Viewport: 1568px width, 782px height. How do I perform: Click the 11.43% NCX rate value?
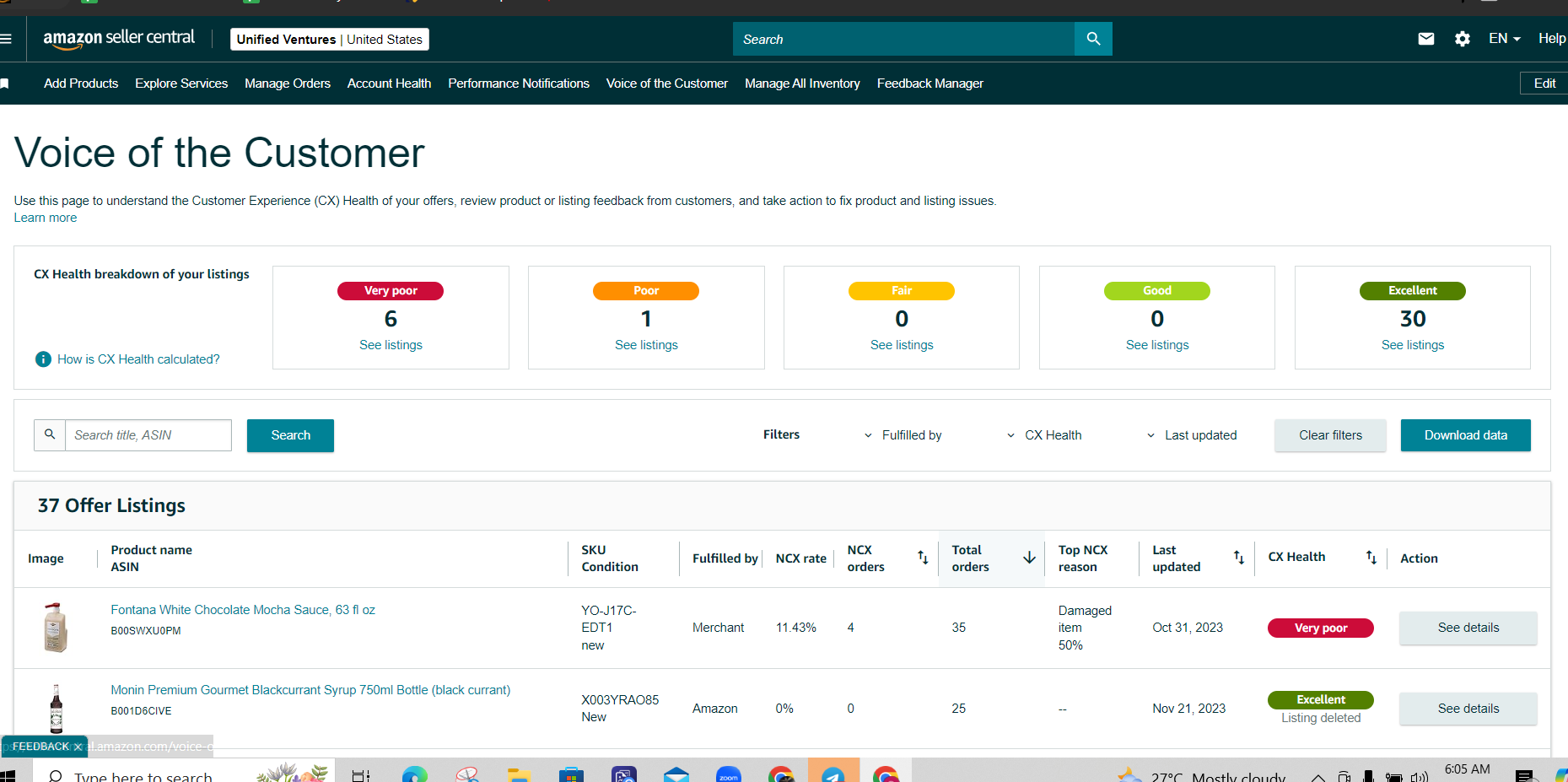click(x=796, y=628)
